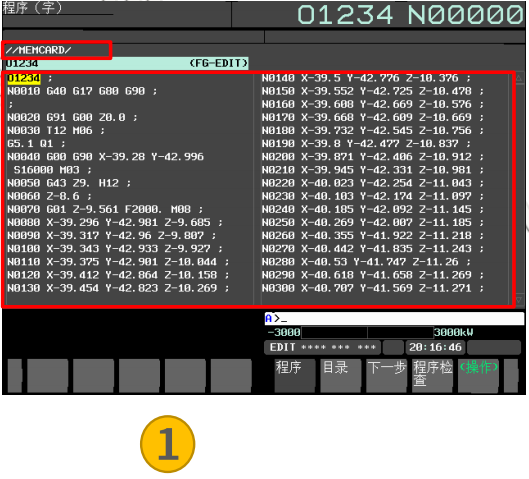Select the highlighted O1234 program word
This screenshot has width=529, height=479.
coord(24,78)
